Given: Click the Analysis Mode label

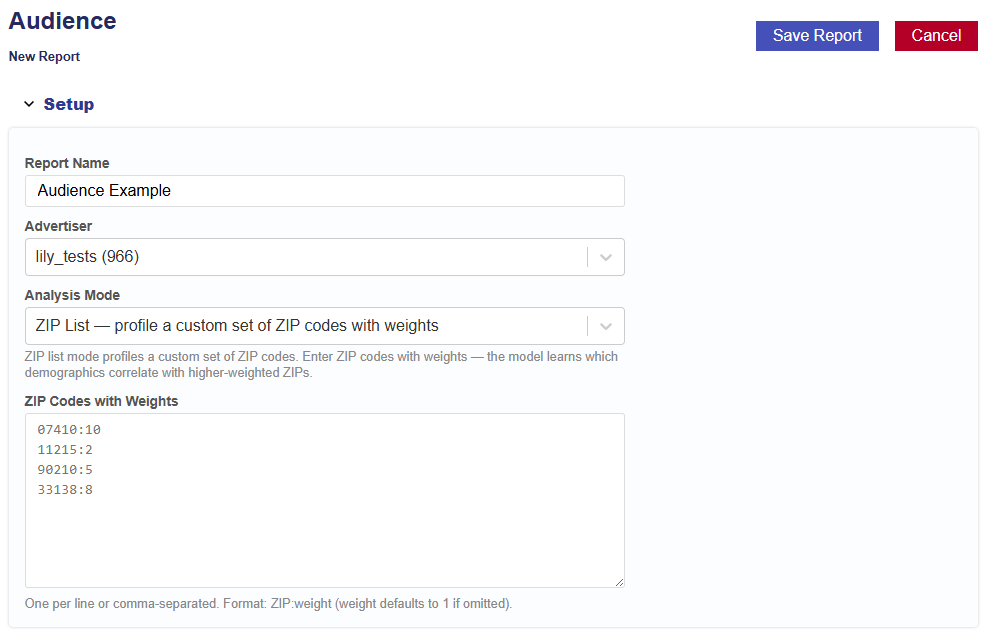Looking at the screenshot, I should click(x=72, y=295).
